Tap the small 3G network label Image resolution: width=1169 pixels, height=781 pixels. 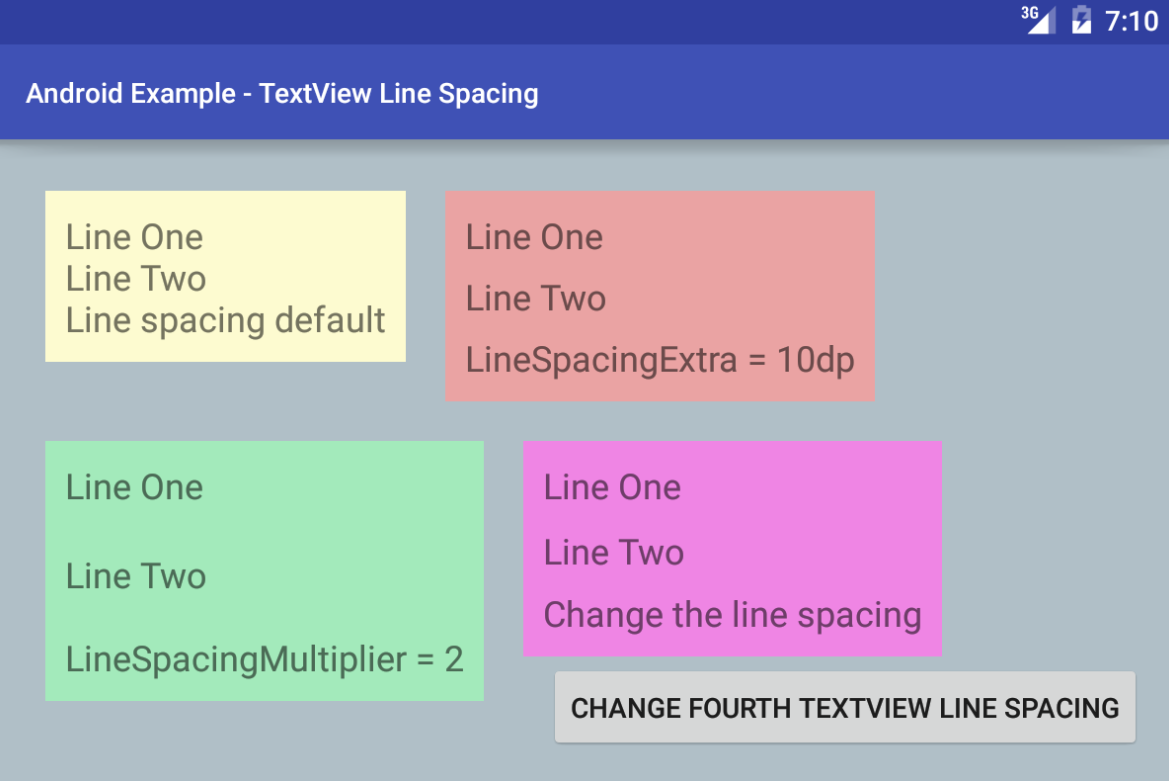point(1030,13)
